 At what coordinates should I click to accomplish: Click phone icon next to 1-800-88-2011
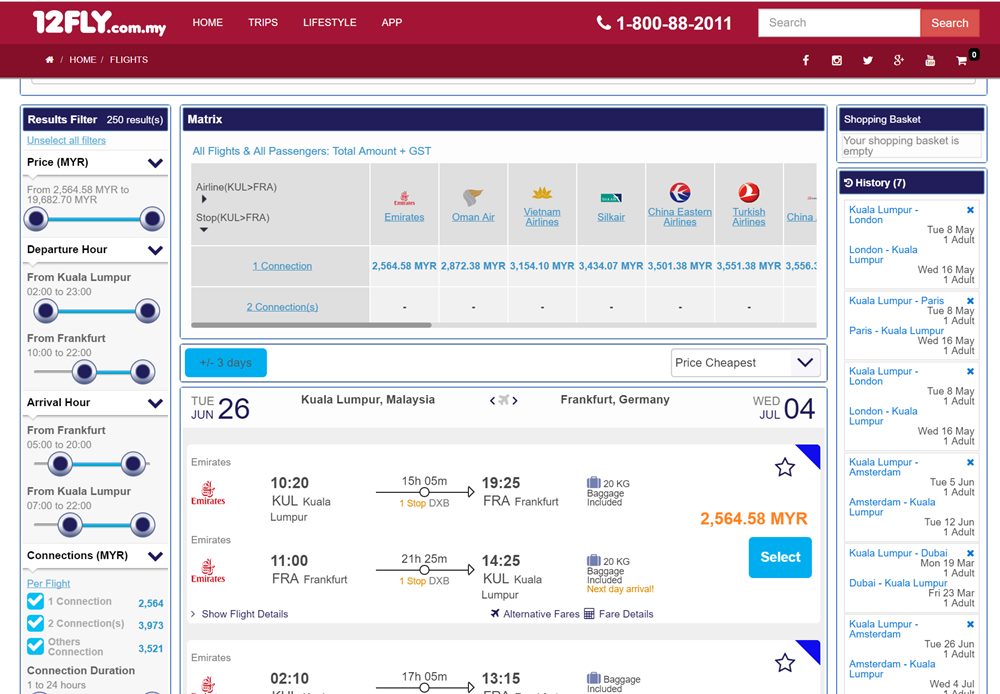[603, 23]
